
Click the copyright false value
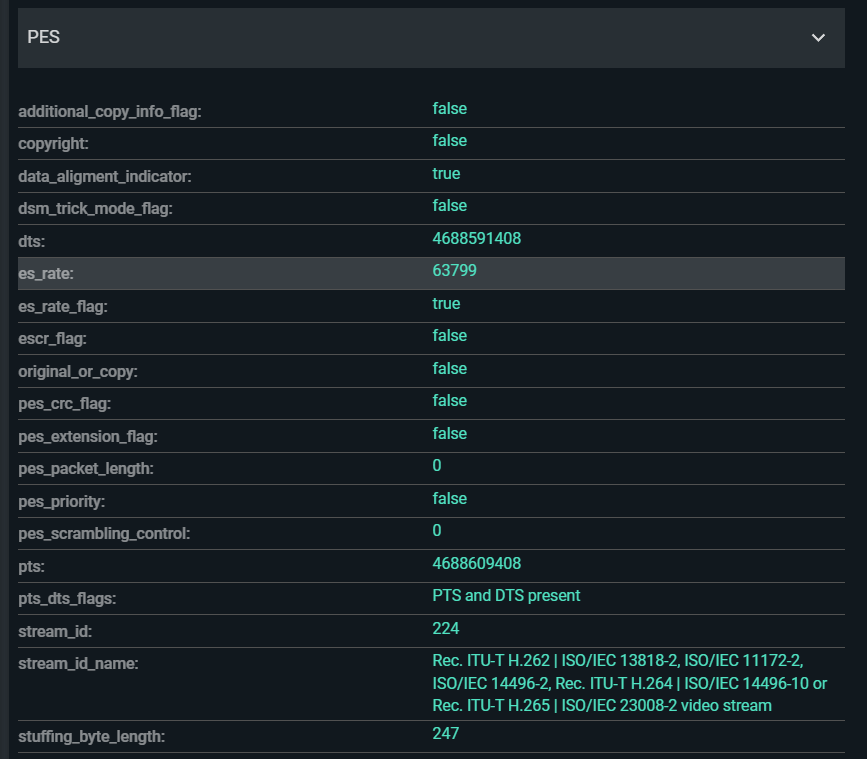click(x=449, y=141)
